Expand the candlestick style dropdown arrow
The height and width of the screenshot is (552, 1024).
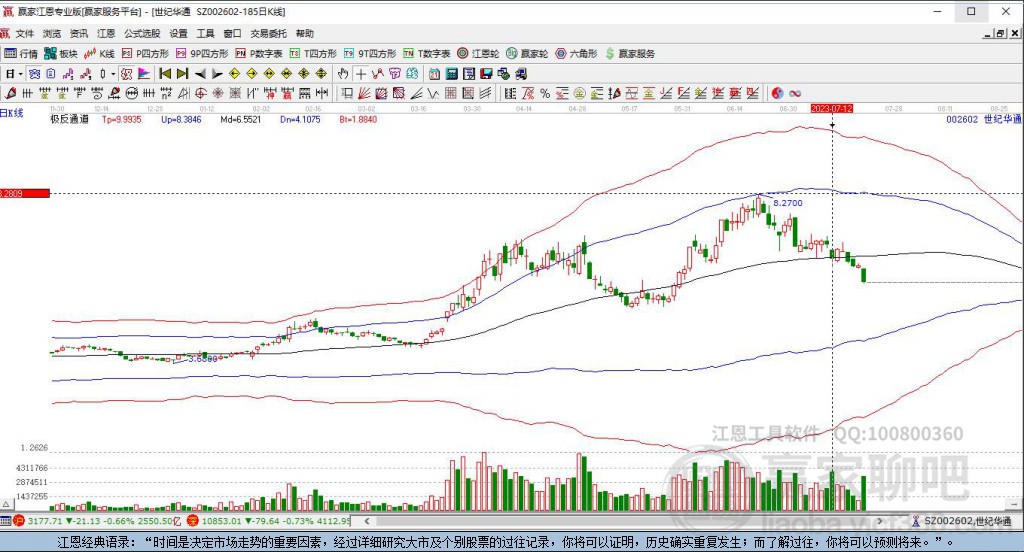(112, 74)
